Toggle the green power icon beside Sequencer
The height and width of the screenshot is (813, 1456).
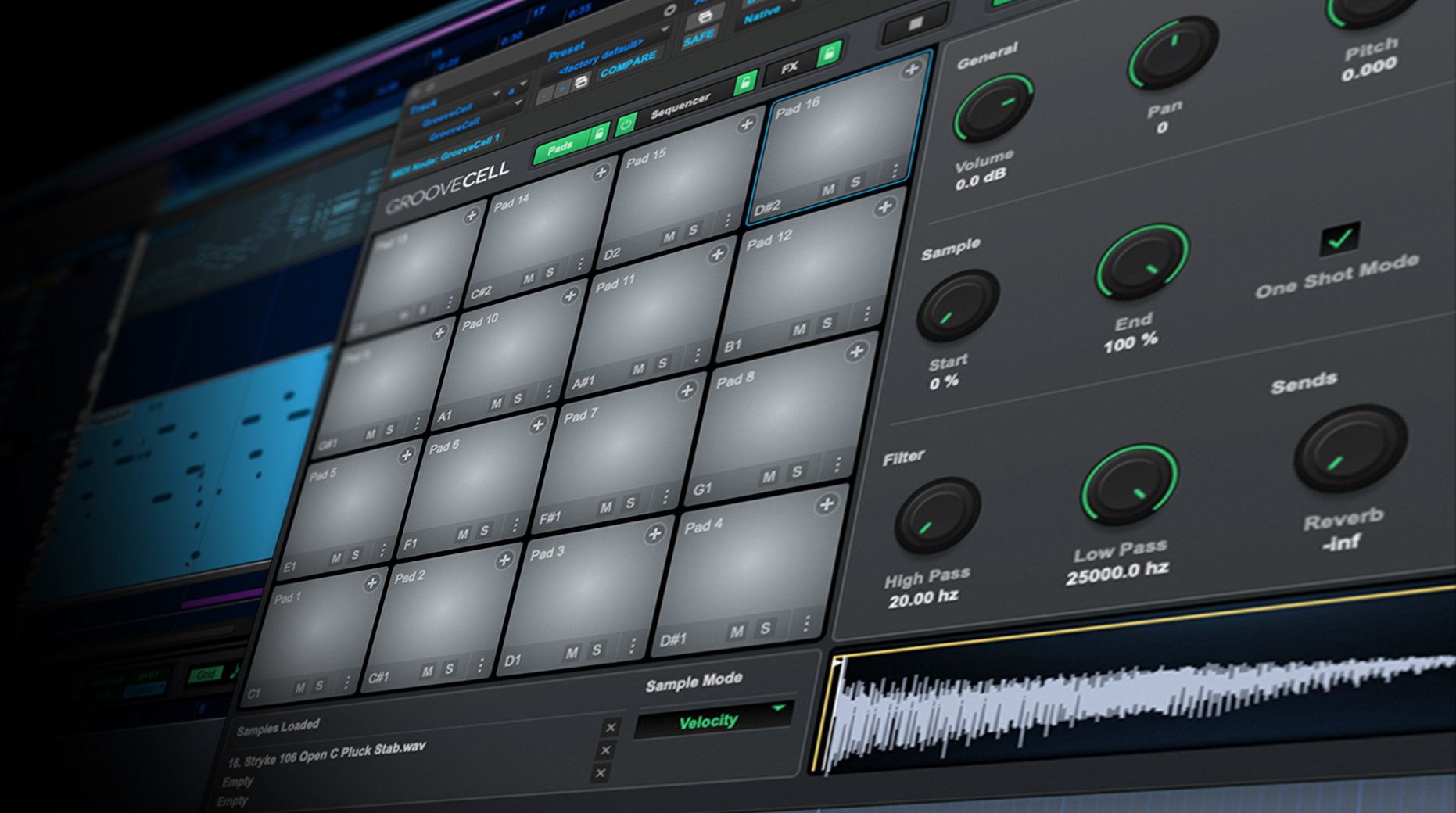(x=626, y=125)
